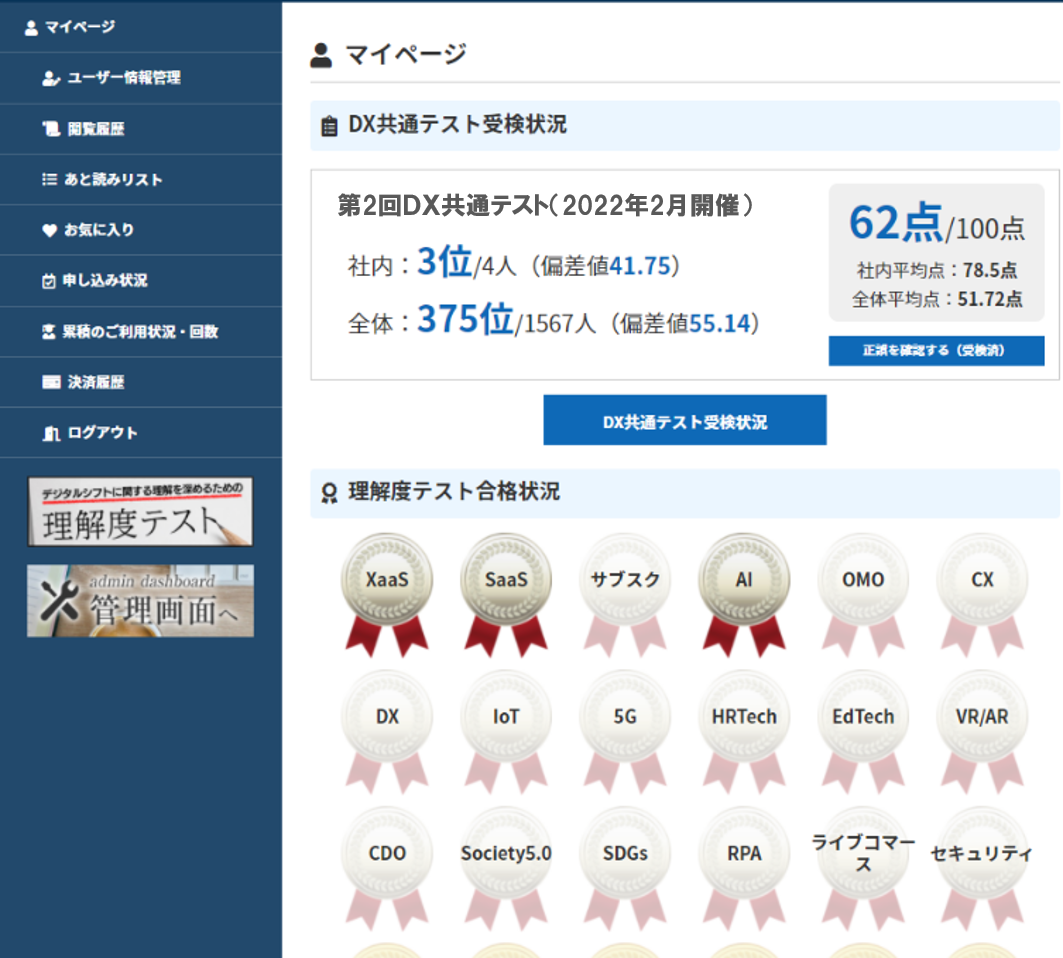Click the user-edit icon beside ユーザー情報管理

tap(51, 79)
